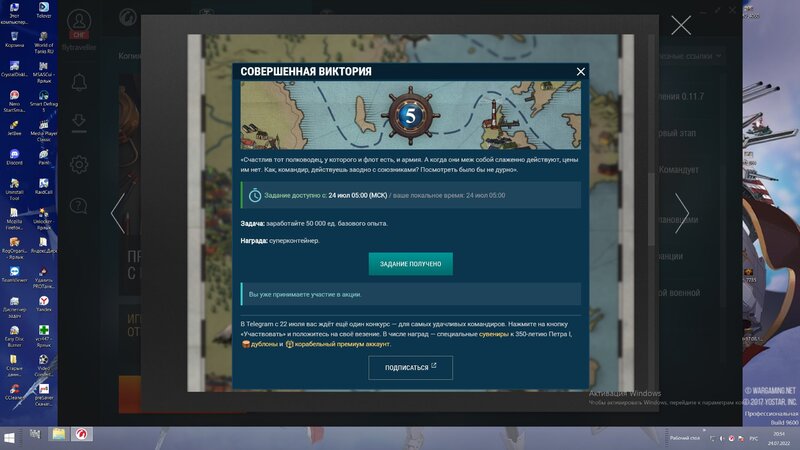Click the web page scrollbar thumb
This screenshot has height=450, width=800.
click(x=651, y=209)
